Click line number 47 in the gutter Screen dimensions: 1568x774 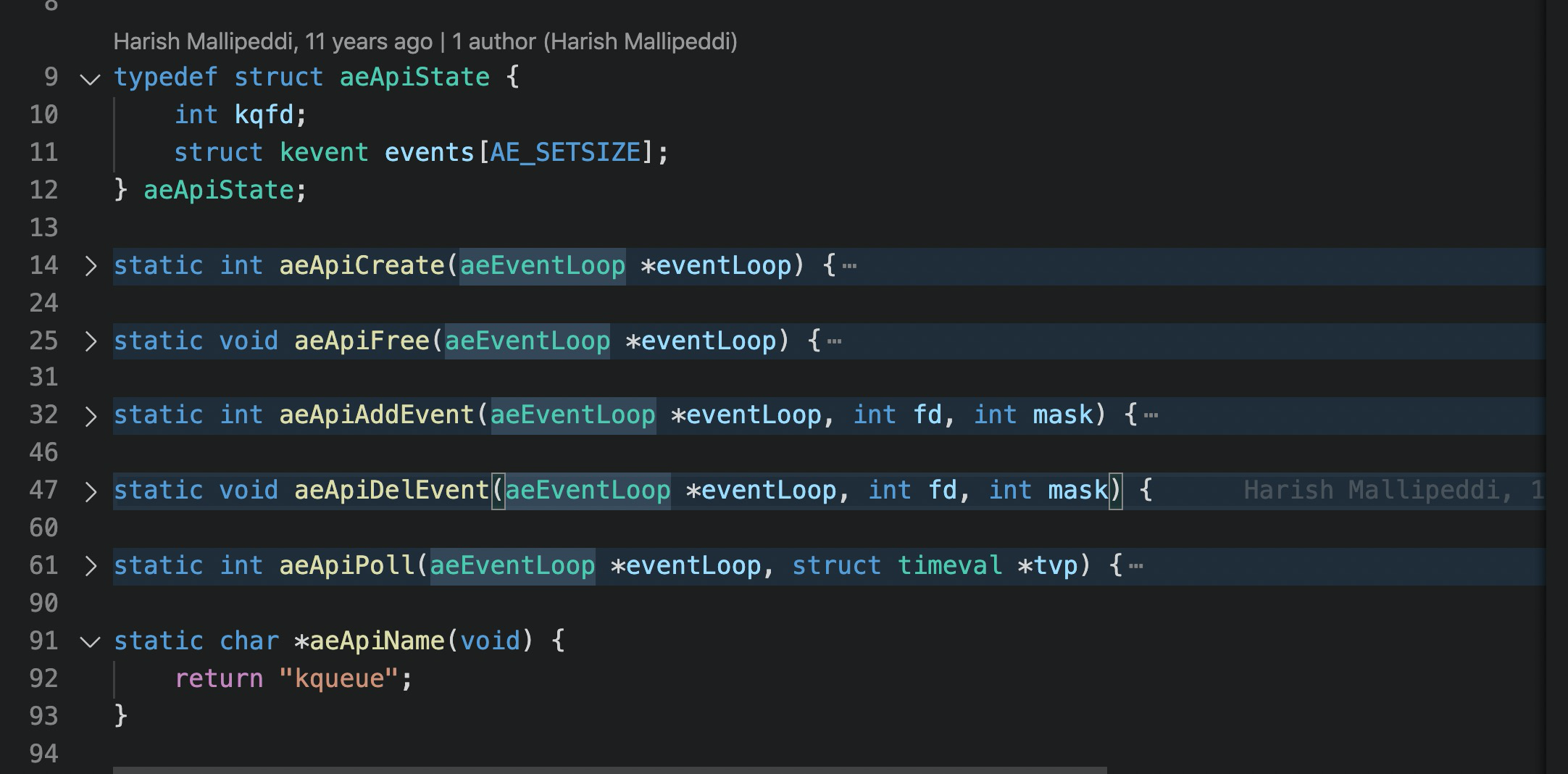click(x=43, y=491)
